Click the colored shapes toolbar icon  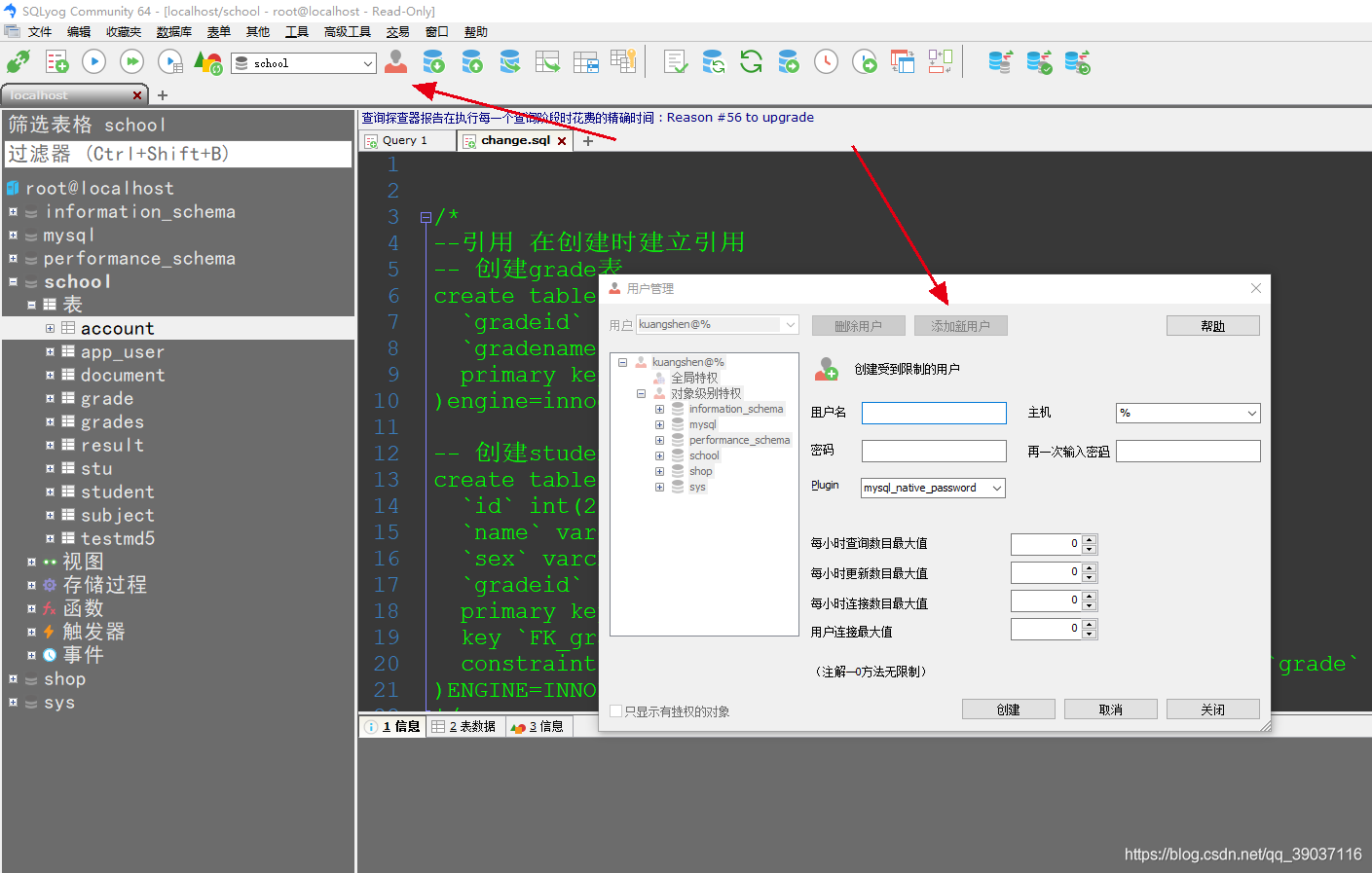click(x=208, y=62)
